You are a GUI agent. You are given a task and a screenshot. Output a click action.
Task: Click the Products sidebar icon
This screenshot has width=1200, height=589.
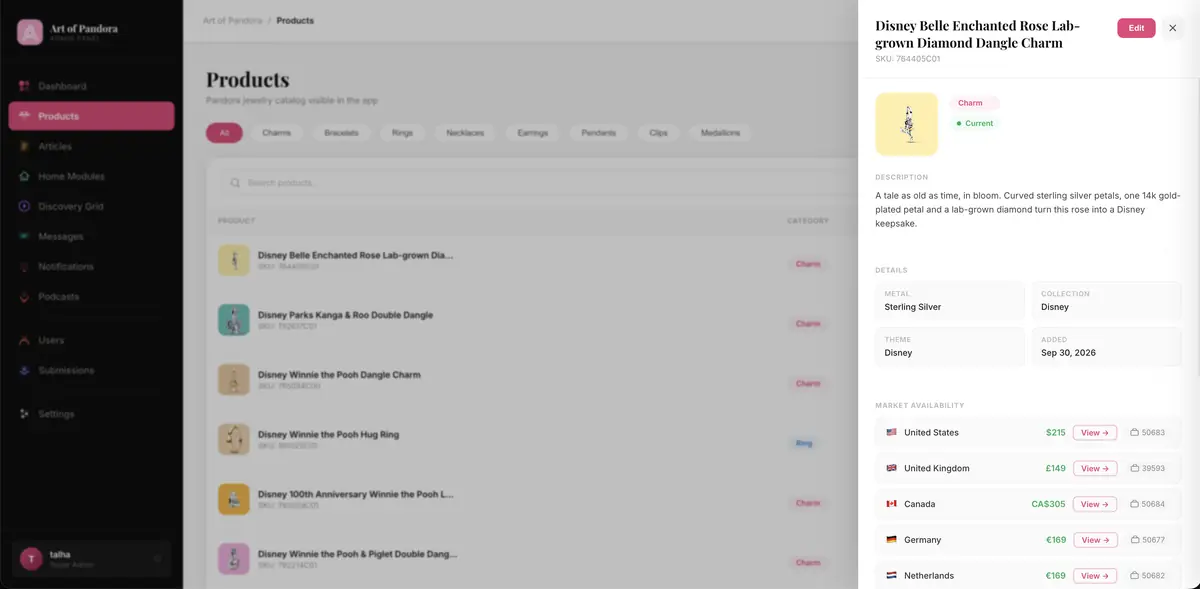pos(24,116)
